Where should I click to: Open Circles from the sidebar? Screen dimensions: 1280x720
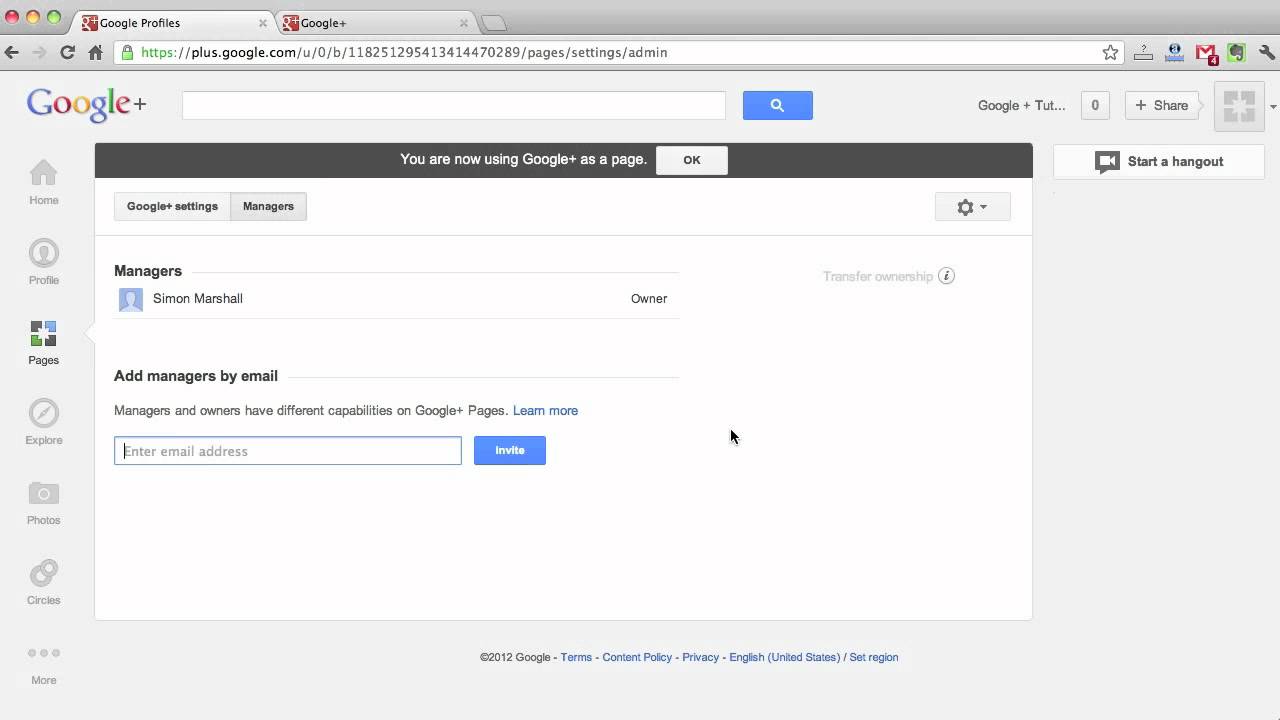coord(44,582)
